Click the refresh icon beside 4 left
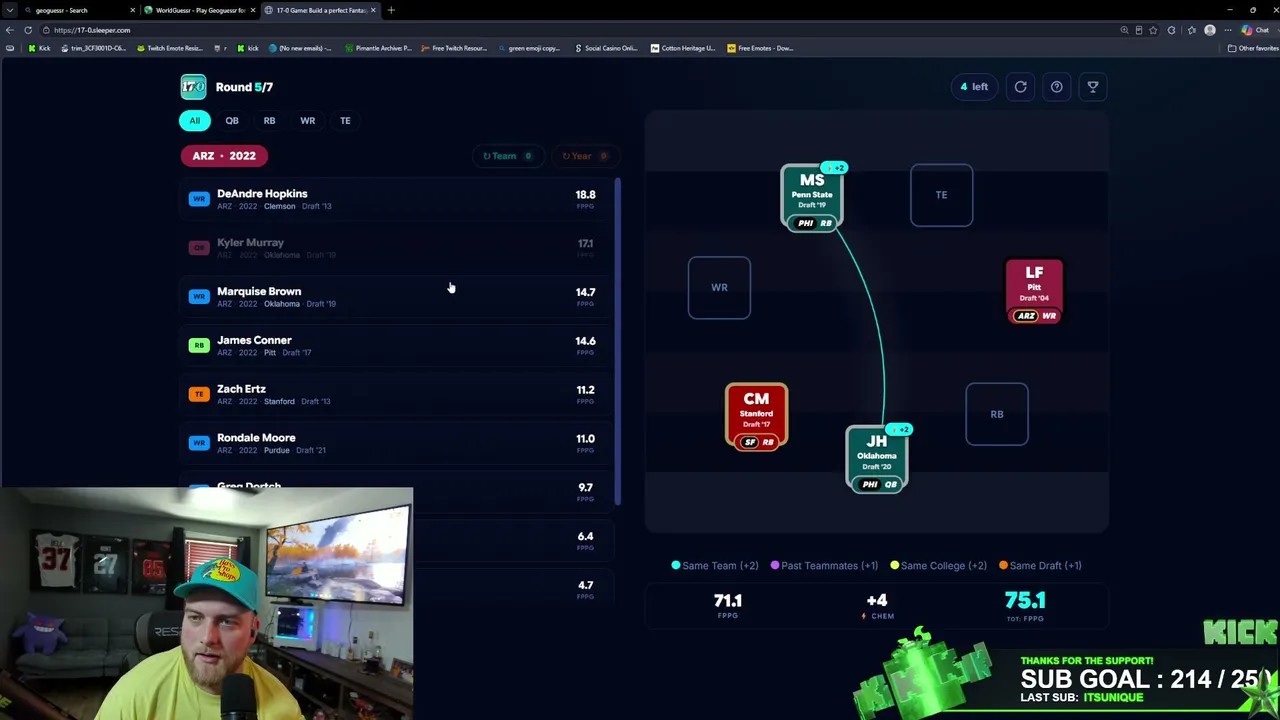 tap(1020, 87)
